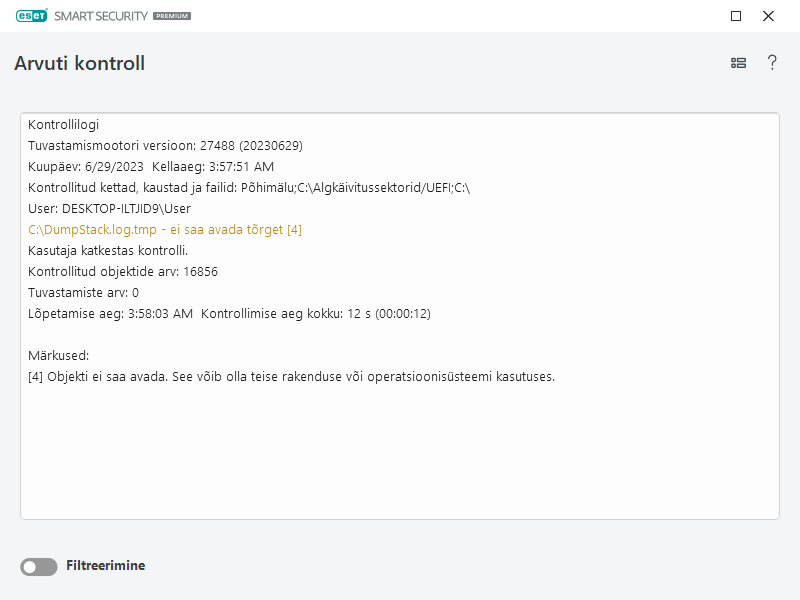Click the Filtreerimine label
The width and height of the screenshot is (800, 600).
105,566
